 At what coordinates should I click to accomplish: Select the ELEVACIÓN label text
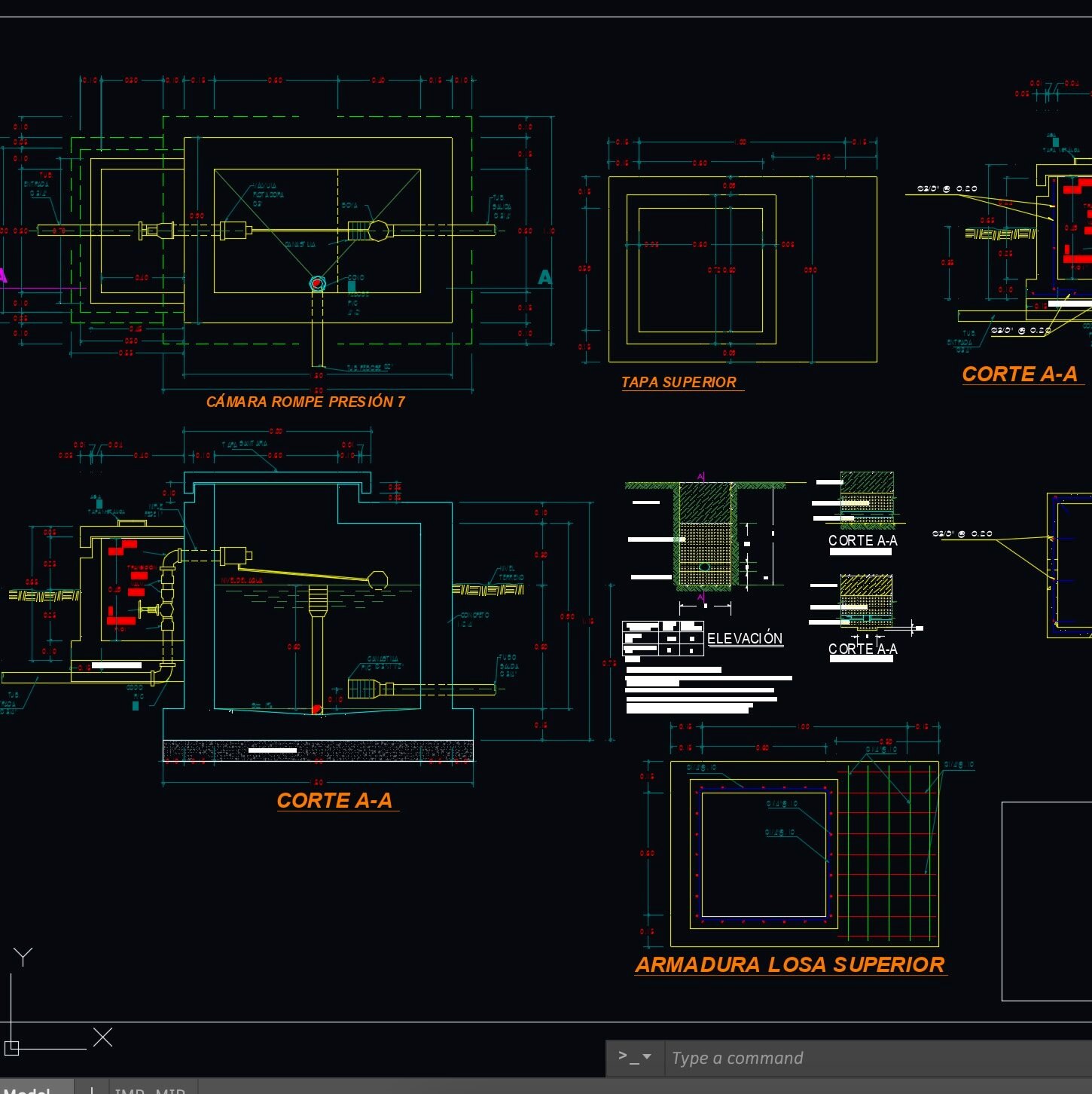click(745, 638)
